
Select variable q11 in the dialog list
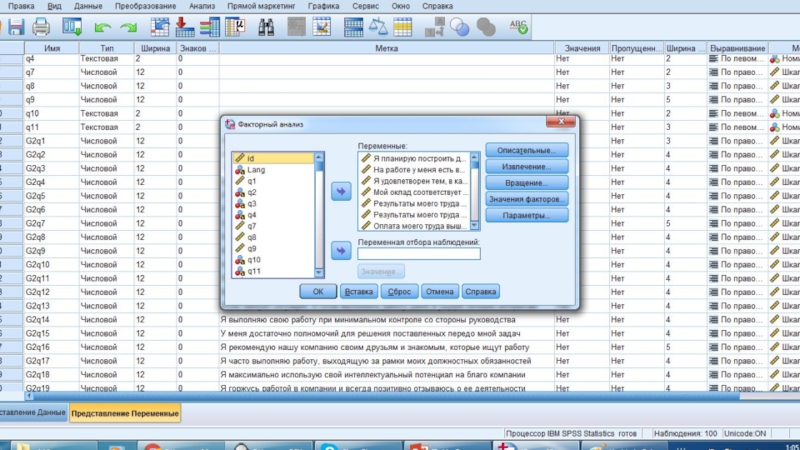(x=273, y=271)
